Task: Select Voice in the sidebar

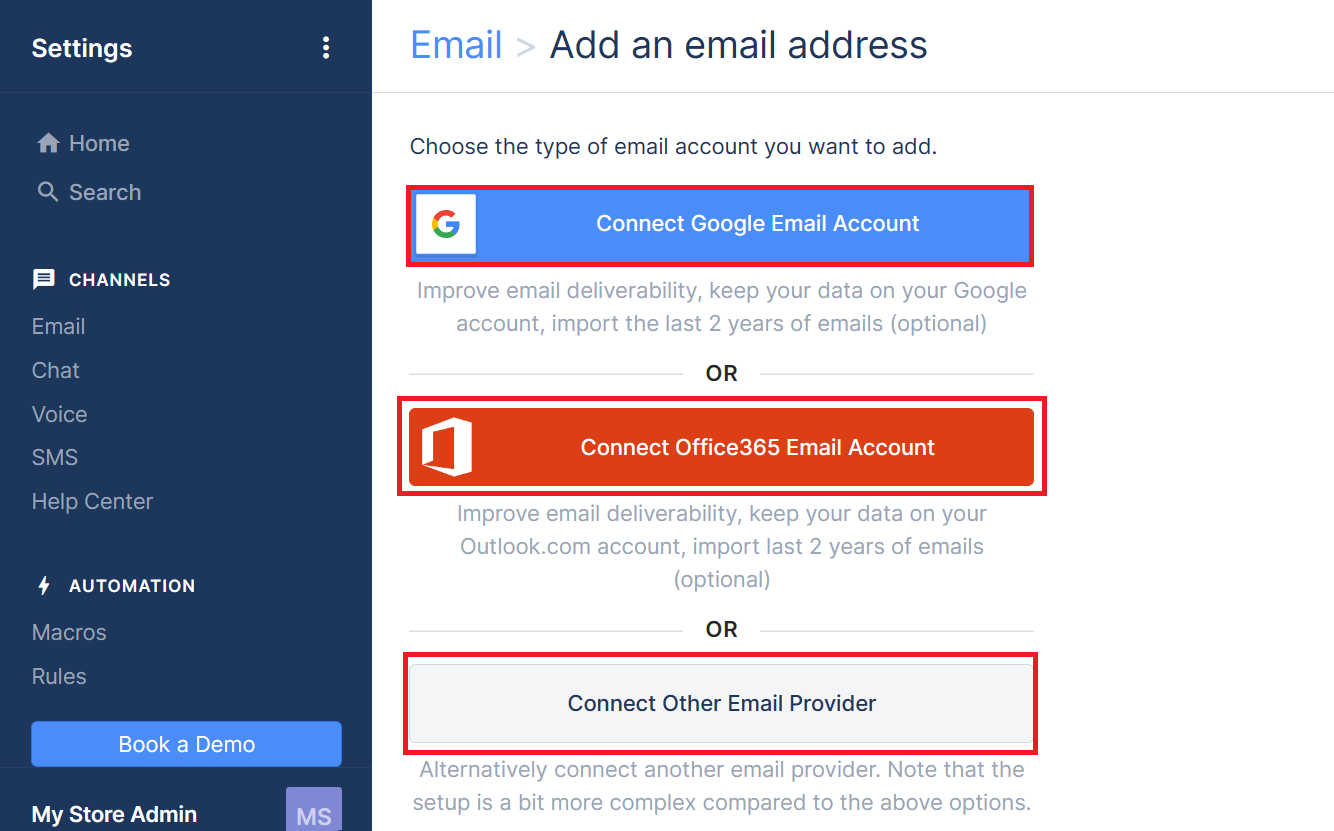Action: [x=60, y=414]
